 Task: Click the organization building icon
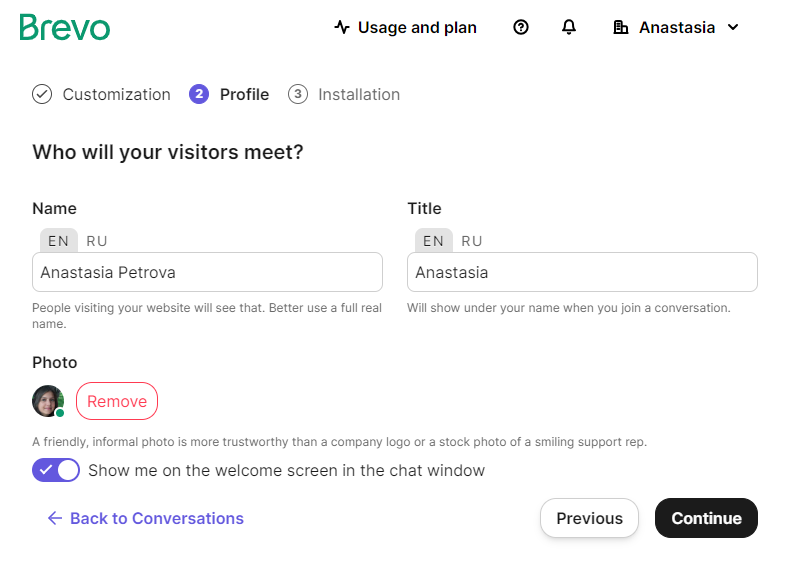[x=620, y=27]
